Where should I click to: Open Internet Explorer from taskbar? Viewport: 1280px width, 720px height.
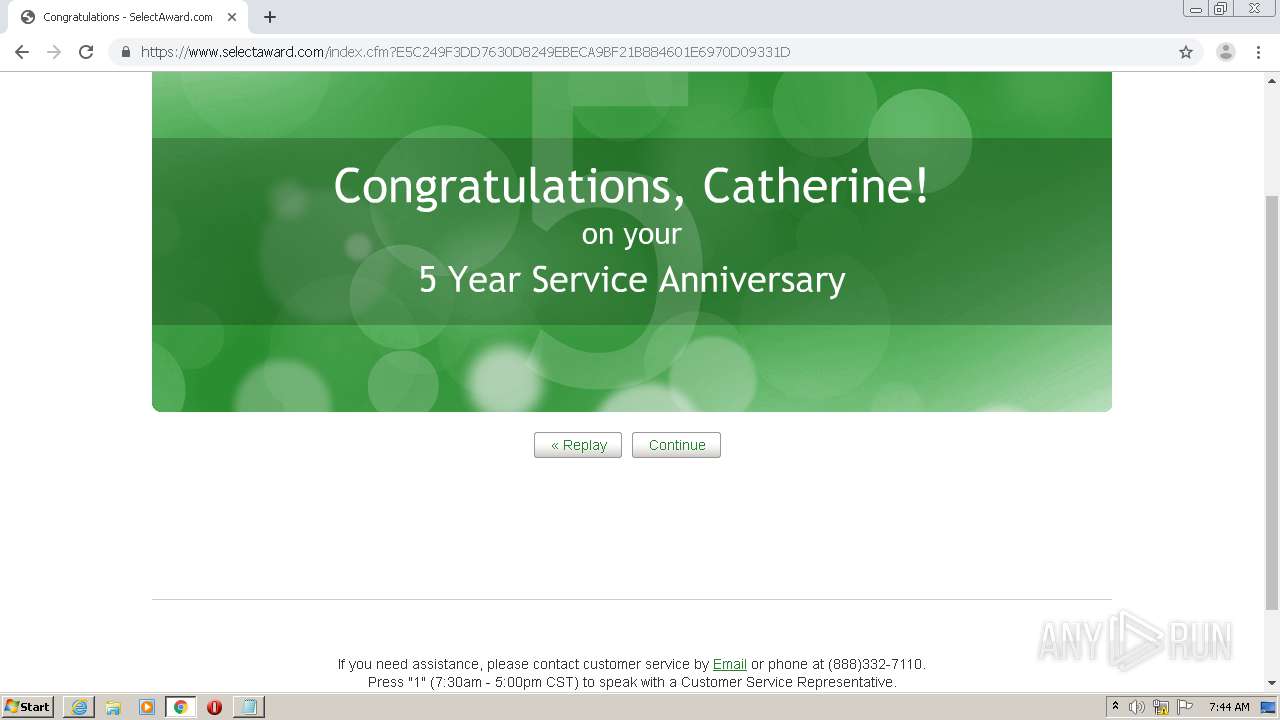[x=79, y=707]
